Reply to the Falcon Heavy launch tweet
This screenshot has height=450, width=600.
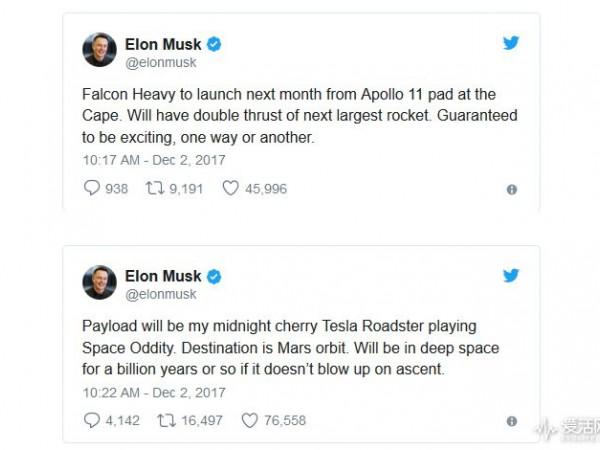tap(92, 188)
